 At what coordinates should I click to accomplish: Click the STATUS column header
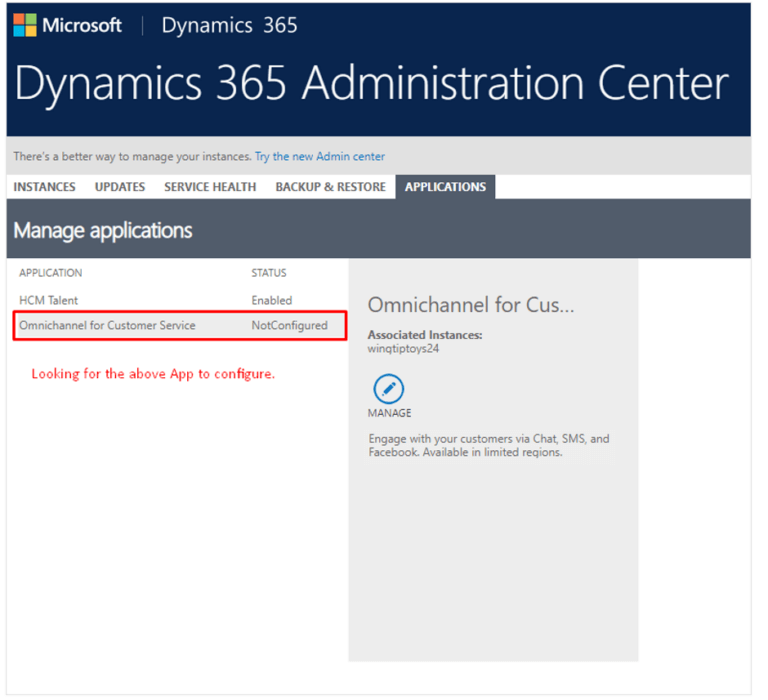click(269, 273)
